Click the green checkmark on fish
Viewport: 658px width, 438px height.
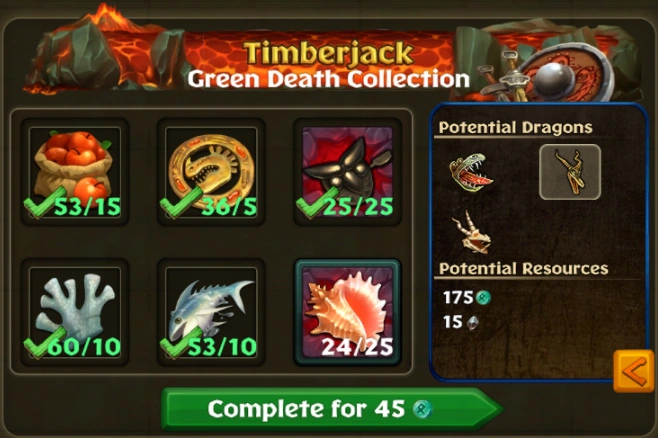tap(175, 343)
